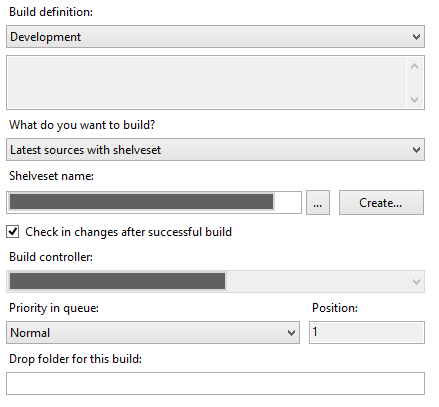The image size is (439, 407).
Task: Click the chevron arrow beside Normal priority
Action: click(x=291, y=333)
